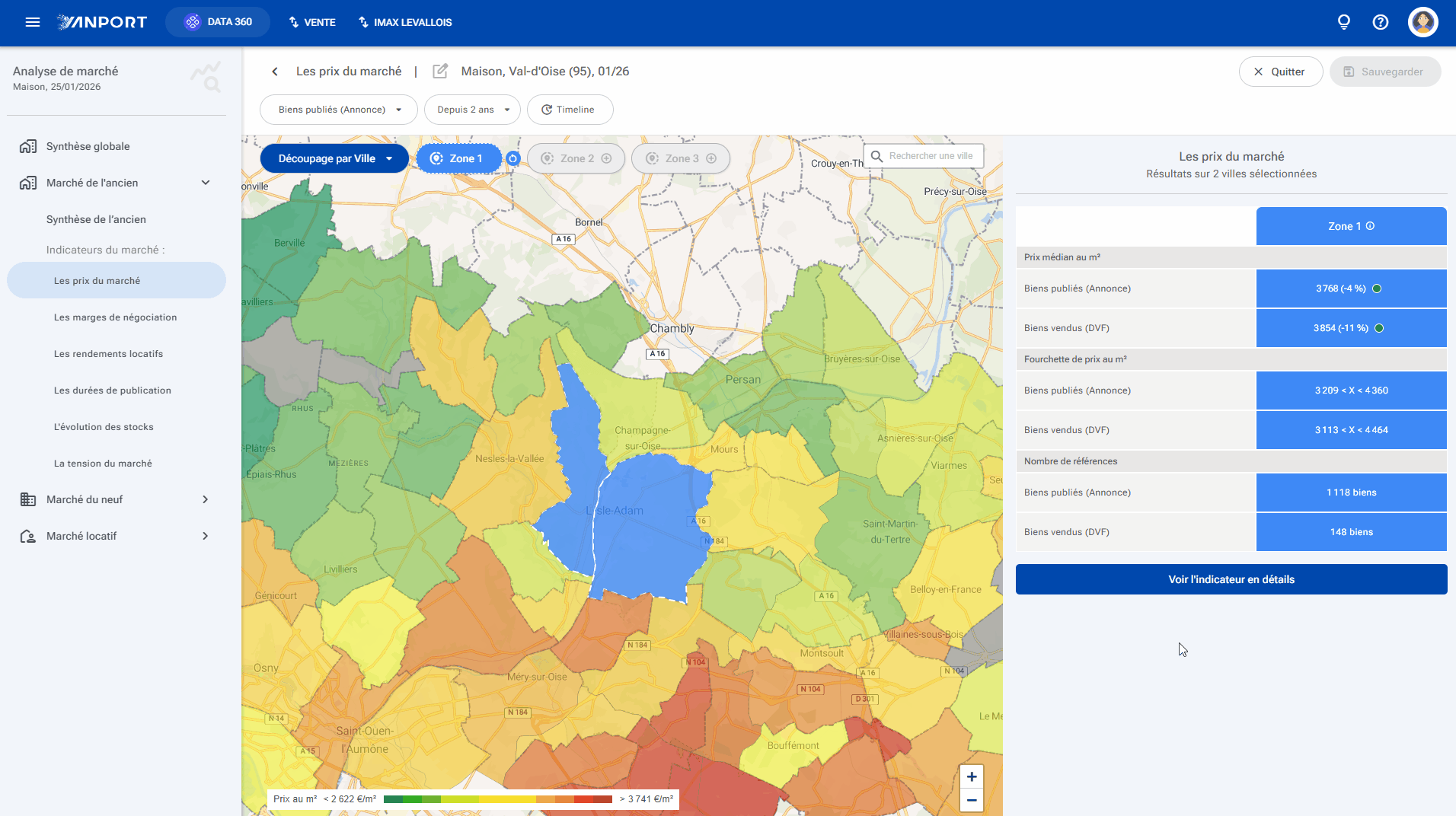
Task: Click the Timeline clock icon
Action: pyautogui.click(x=547, y=110)
